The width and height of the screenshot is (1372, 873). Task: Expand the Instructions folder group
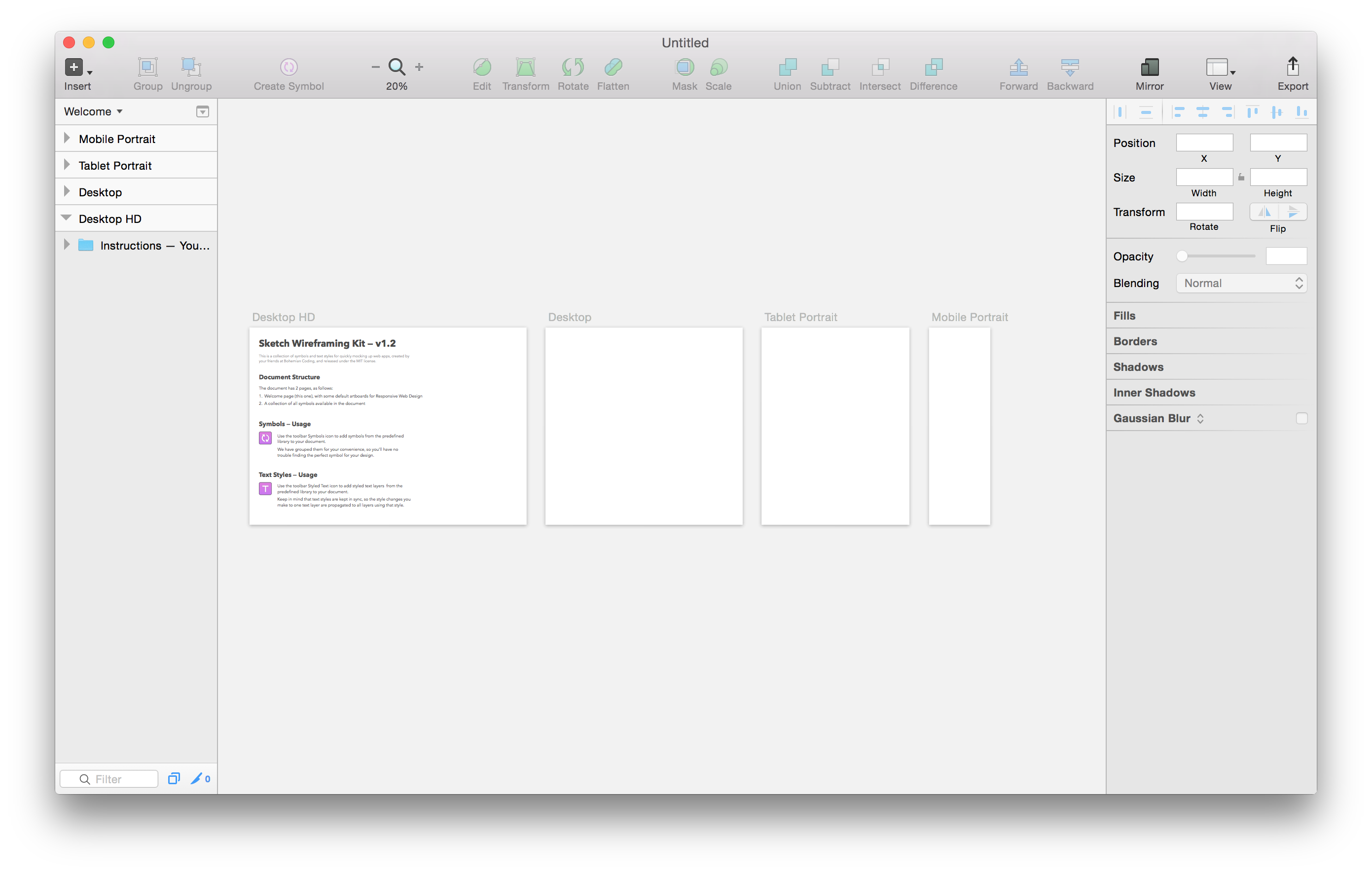coord(67,245)
